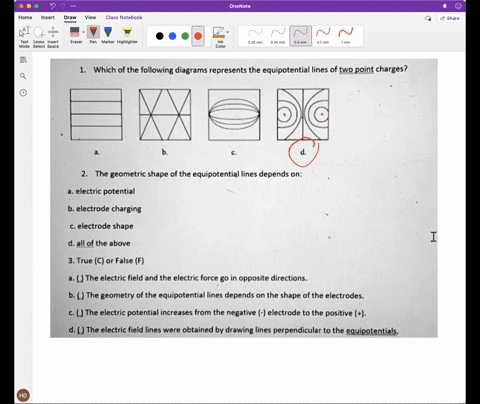This screenshot has width=480, height=404.
Task: Set pen thickness to 0.7 mm
Action: pyautogui.click(x=323, y=36)
